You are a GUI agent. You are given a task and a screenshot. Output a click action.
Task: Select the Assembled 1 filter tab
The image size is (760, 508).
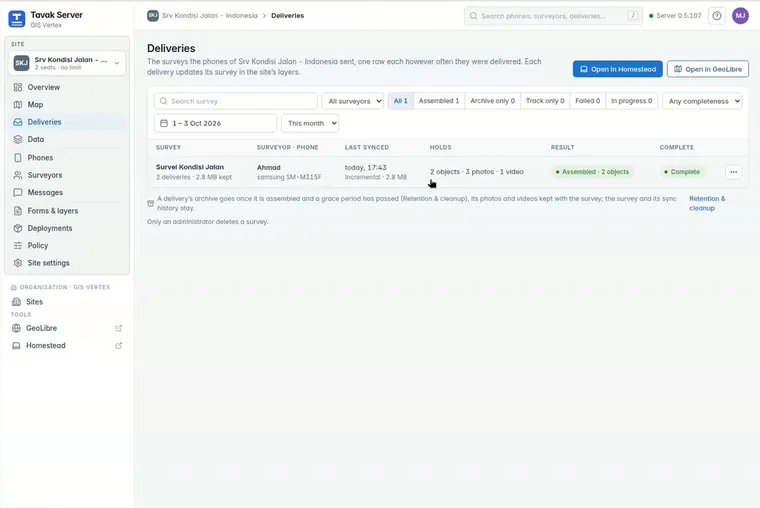coord(439,101)
